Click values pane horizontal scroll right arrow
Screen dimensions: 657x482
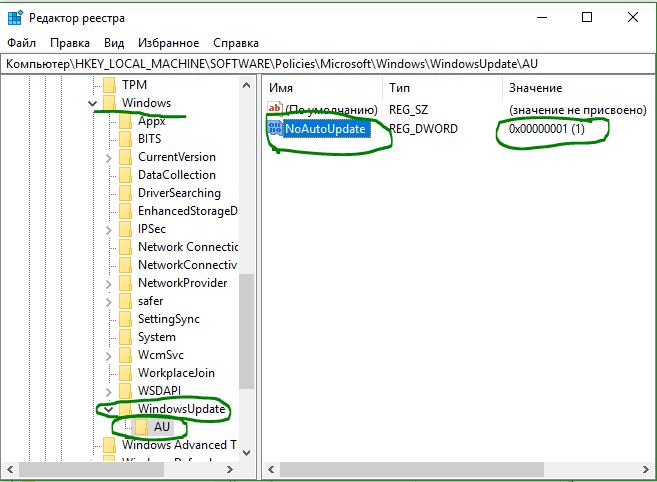click(646, 469)
